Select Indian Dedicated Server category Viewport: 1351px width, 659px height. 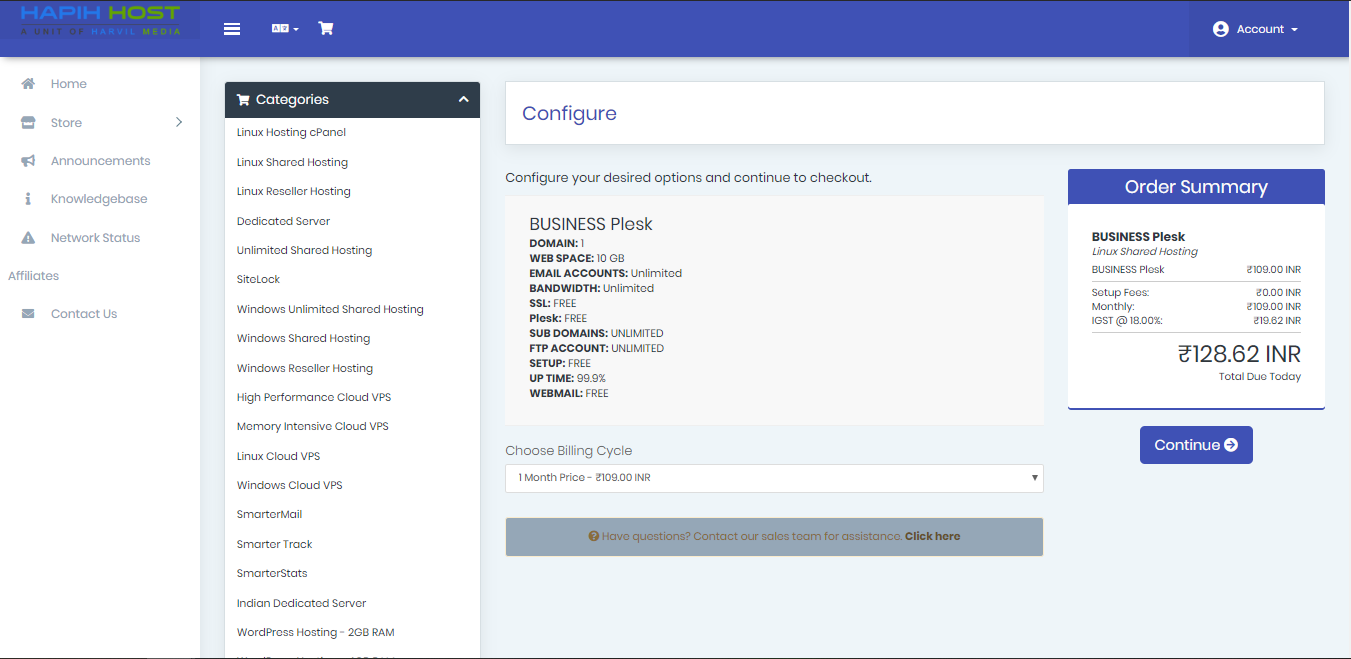click(302, 603)
